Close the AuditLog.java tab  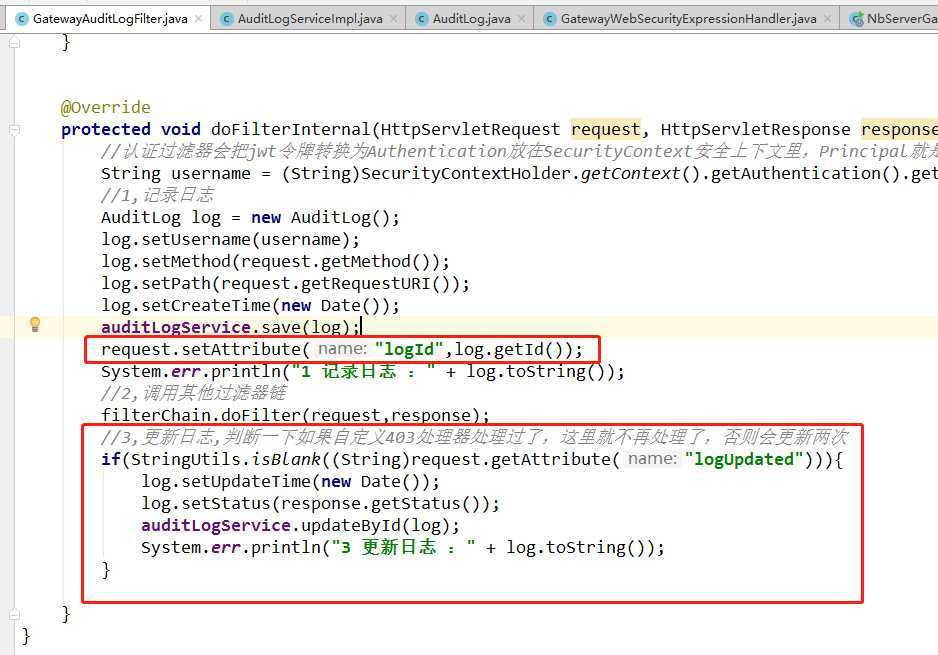pos(522,19)
